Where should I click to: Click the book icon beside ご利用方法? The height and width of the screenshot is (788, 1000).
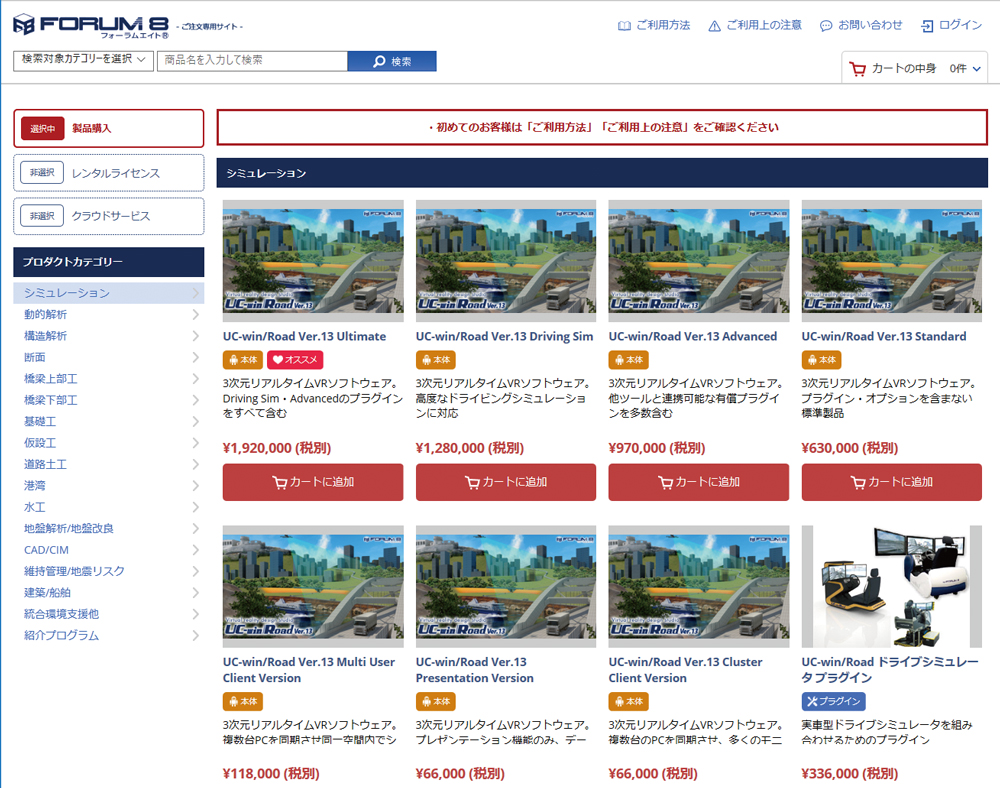pos(624,26)
